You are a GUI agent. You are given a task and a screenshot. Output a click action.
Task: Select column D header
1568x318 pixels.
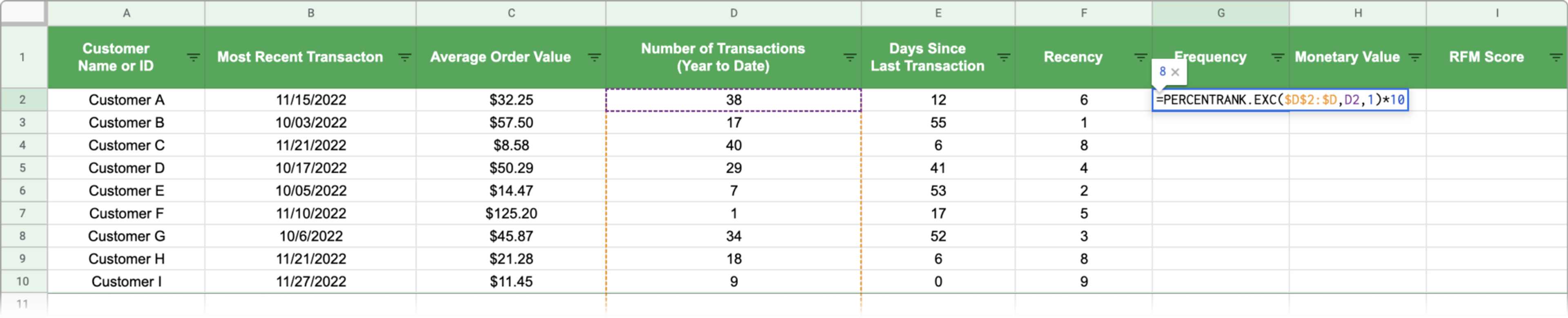point(733,13)
